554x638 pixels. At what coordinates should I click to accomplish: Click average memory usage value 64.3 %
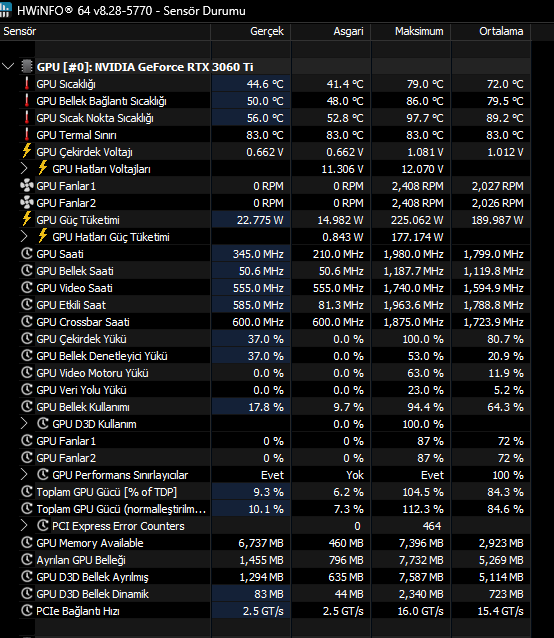coord(506,407)
